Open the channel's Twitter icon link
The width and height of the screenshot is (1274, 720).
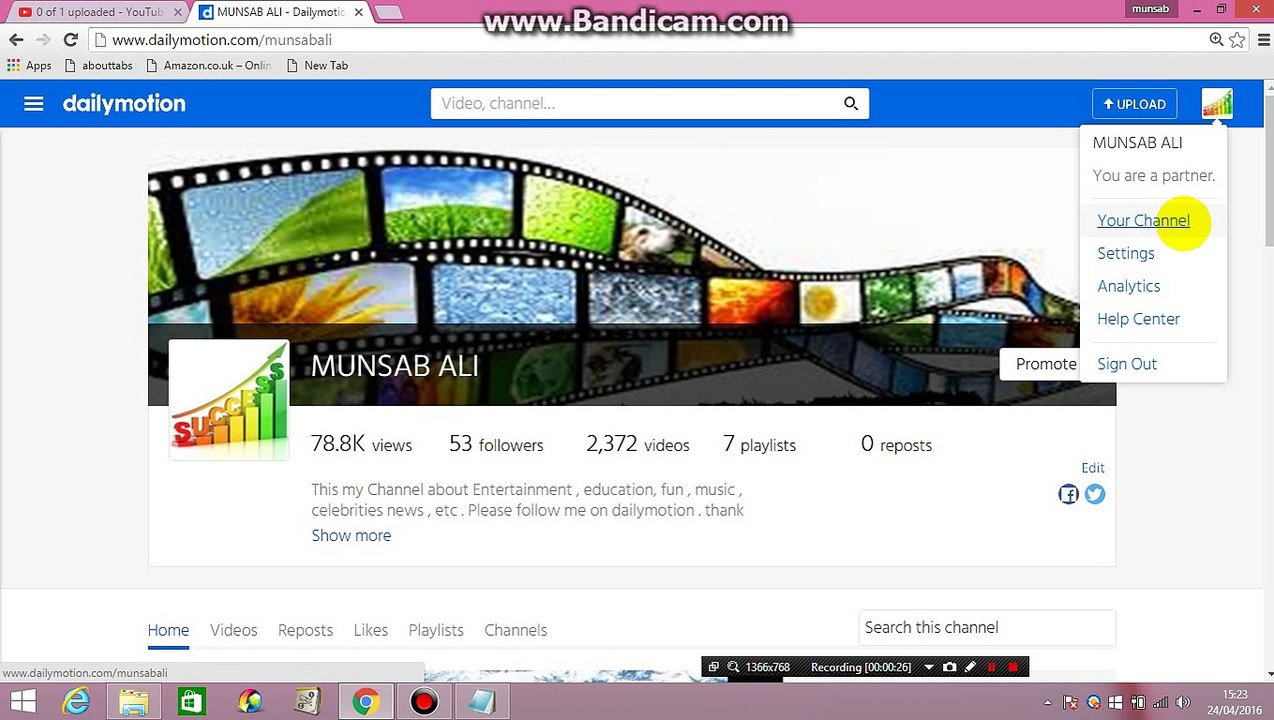click(x=1095, y=494)
